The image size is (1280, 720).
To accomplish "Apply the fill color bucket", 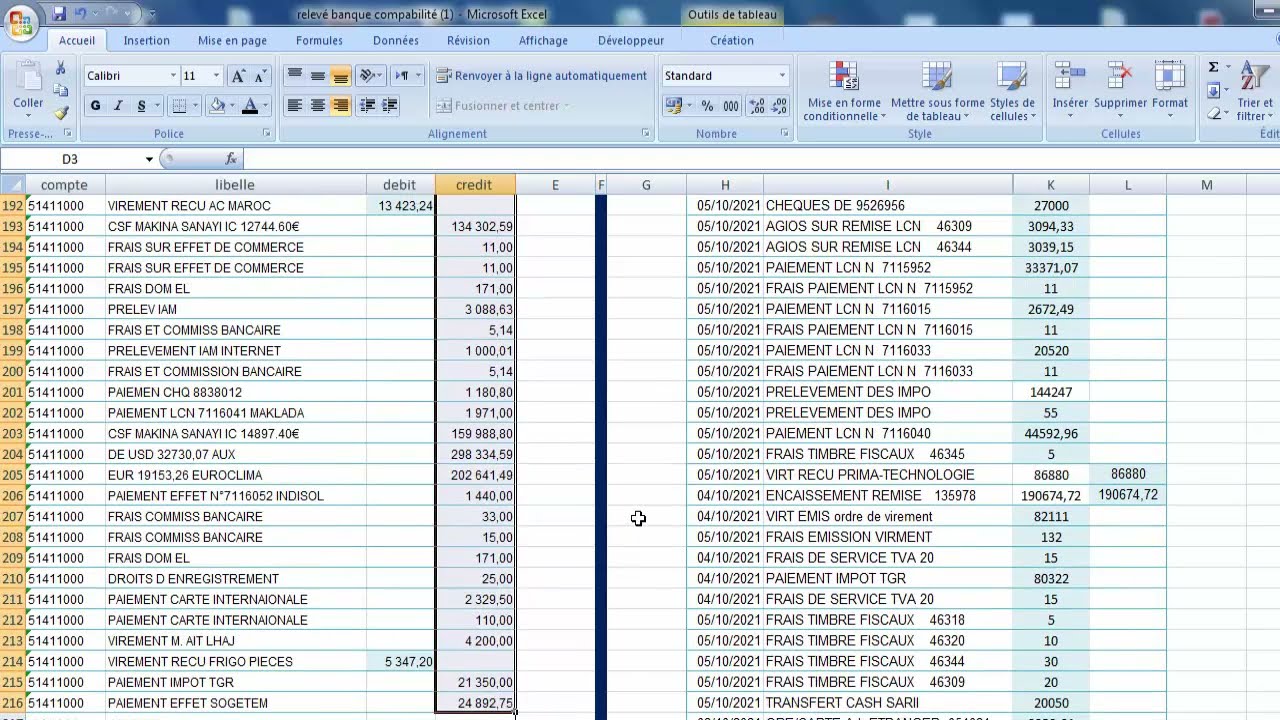I will pos(217,106).
